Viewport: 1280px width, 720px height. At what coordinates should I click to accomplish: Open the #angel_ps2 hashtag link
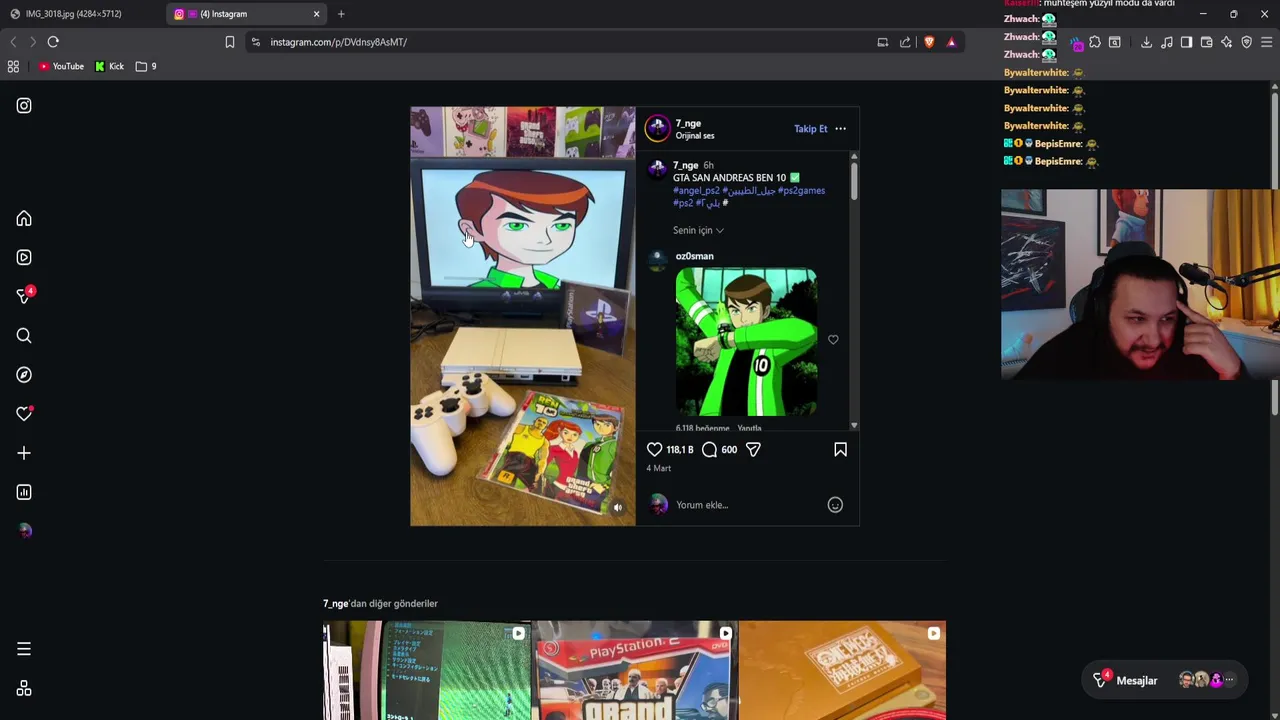pos(696,191)
